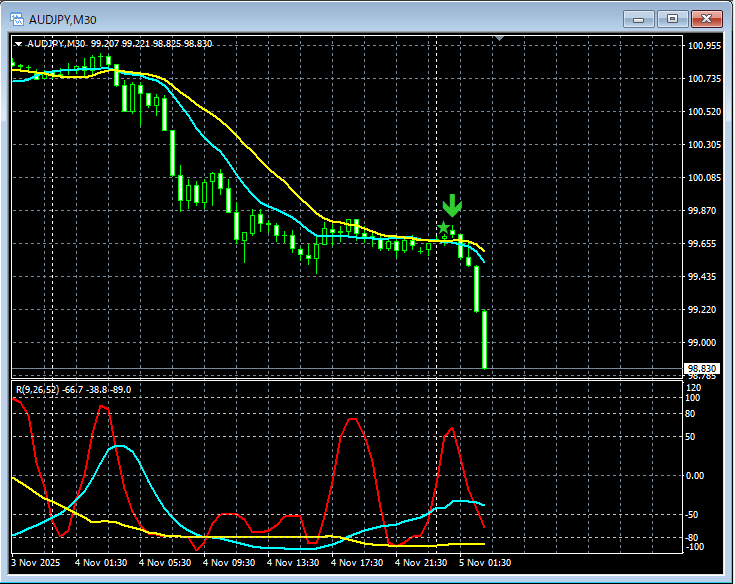Click the current price label 98.830

(x=702, y=368)
